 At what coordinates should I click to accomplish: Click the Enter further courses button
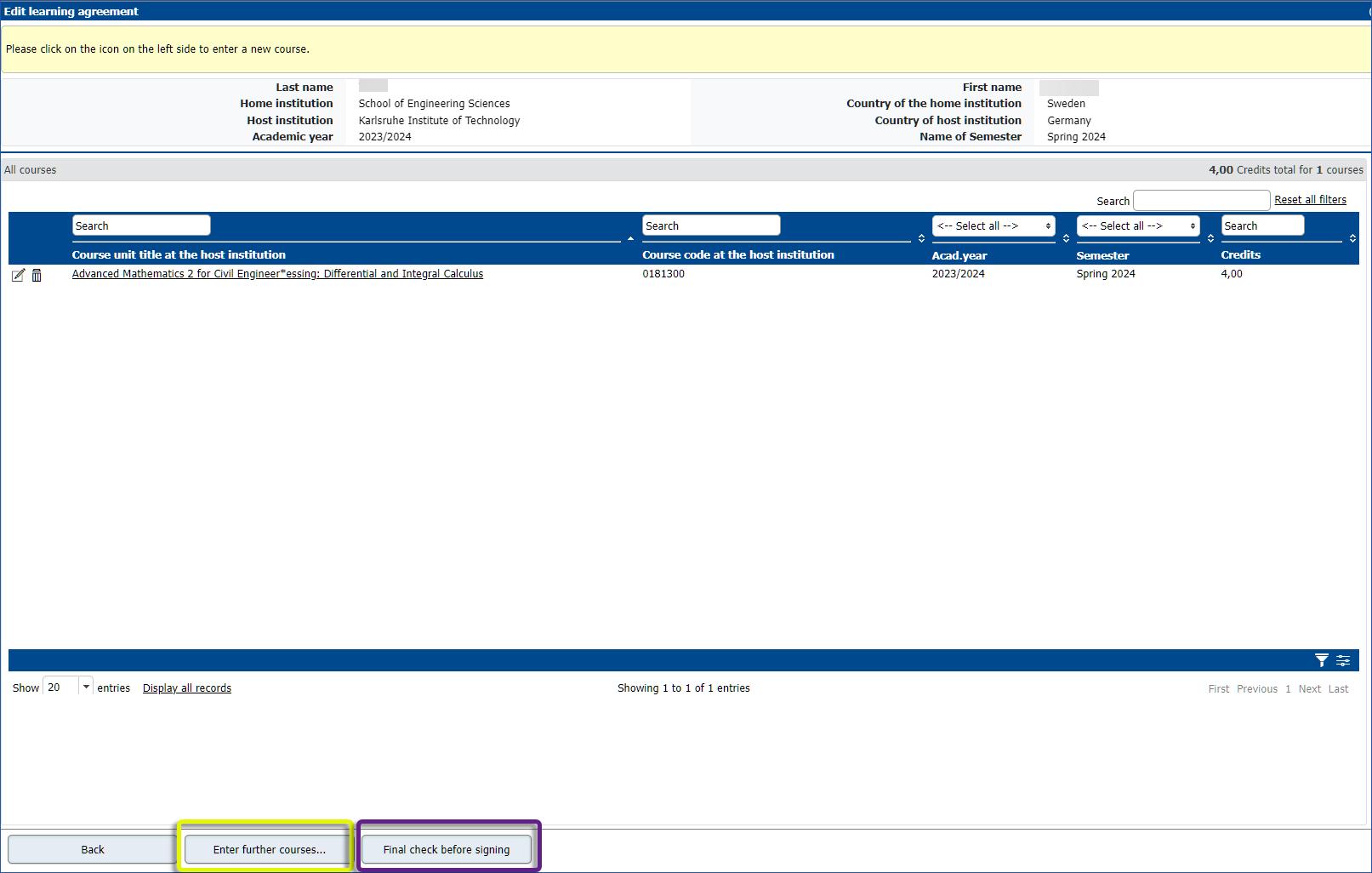pos(269,849)
